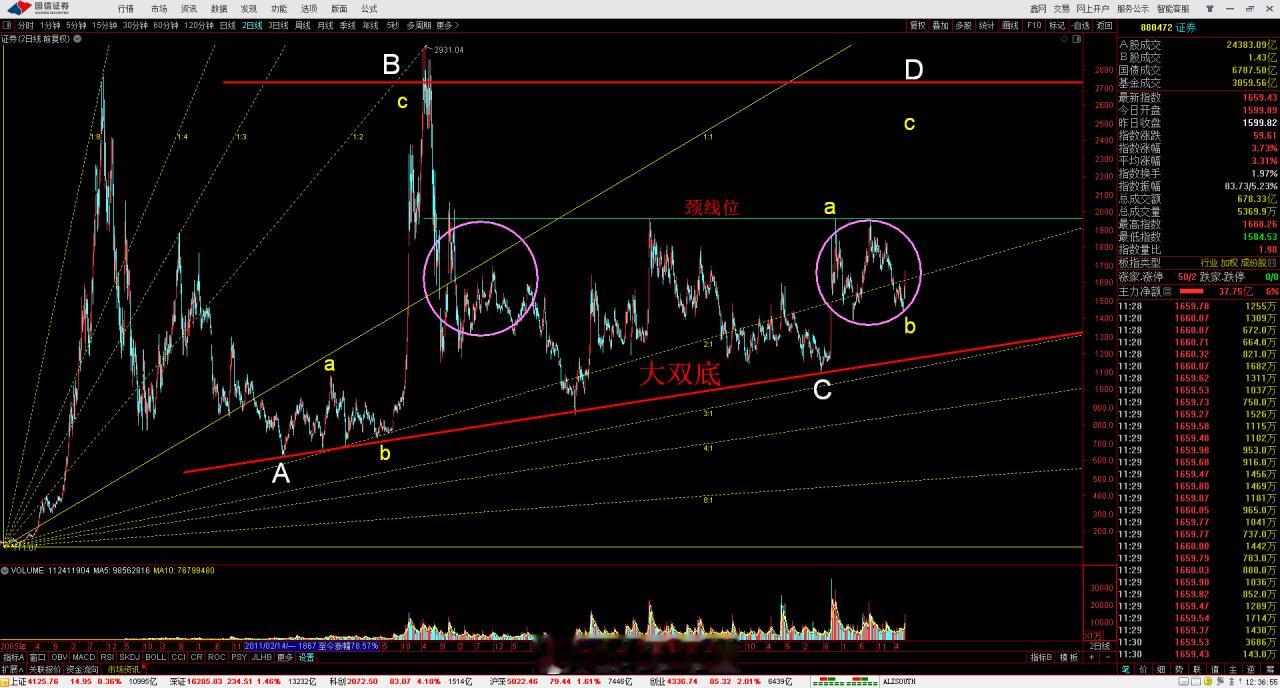Select 多周期 view

coord(418,25)
